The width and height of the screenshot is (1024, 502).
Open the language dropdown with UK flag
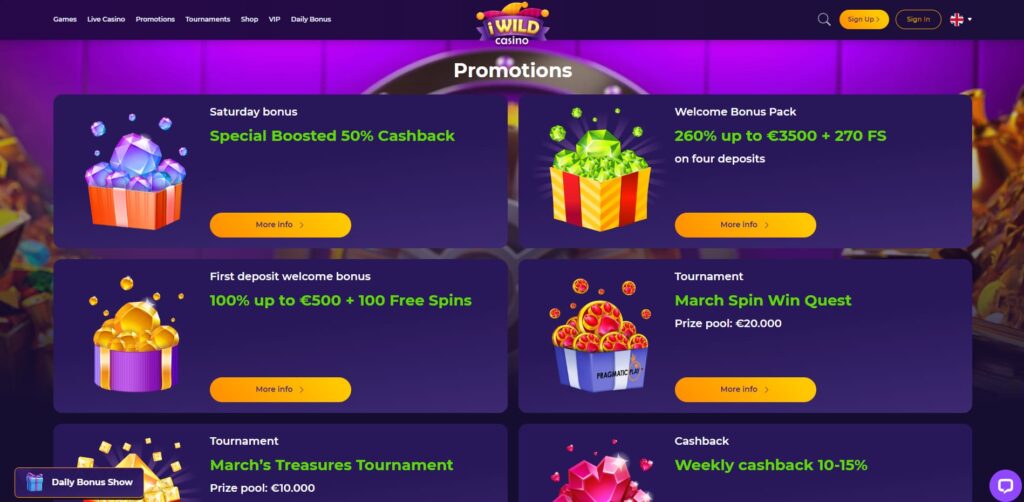tap(961, 20)
